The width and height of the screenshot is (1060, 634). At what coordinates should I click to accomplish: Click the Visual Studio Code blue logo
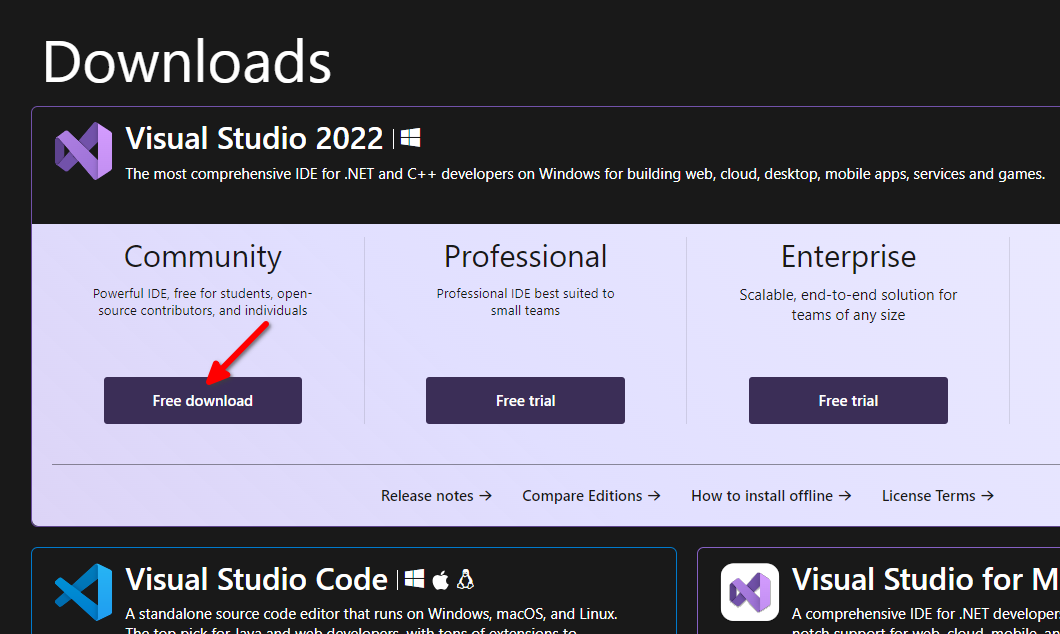(83, 592)
